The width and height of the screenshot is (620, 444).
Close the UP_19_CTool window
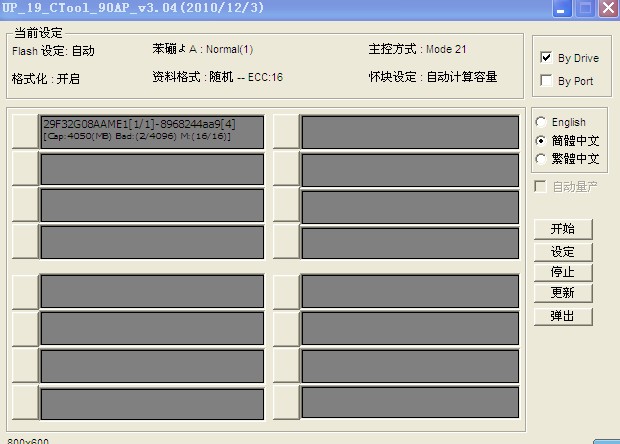(609, 8)
